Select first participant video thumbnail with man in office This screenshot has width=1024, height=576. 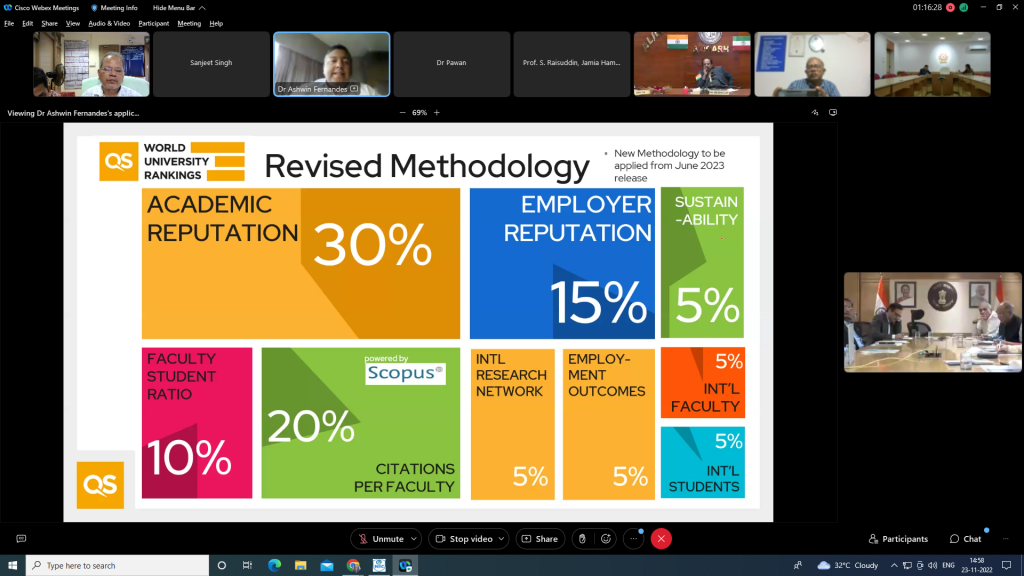pos(91,64)
